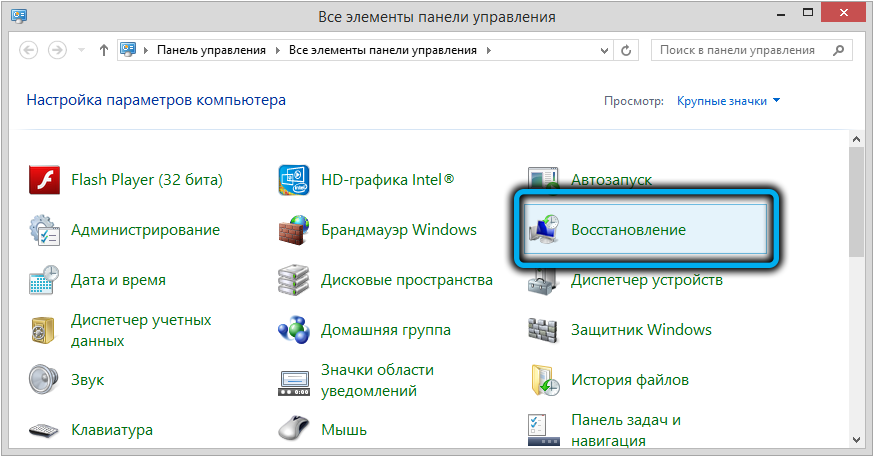Open the Звук speaker icon
This screenshot has height=457, width=874.
tap(45, 380)
